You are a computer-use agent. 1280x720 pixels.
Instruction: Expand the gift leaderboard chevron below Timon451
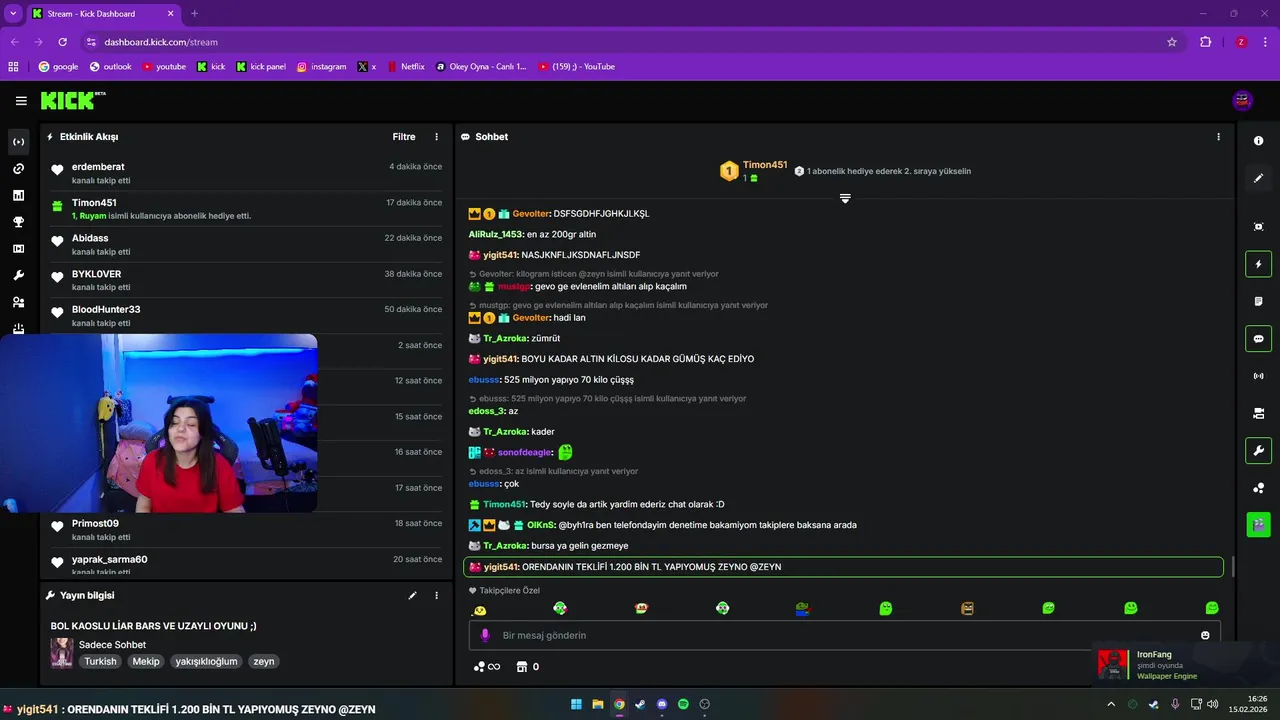pos(845,199)
